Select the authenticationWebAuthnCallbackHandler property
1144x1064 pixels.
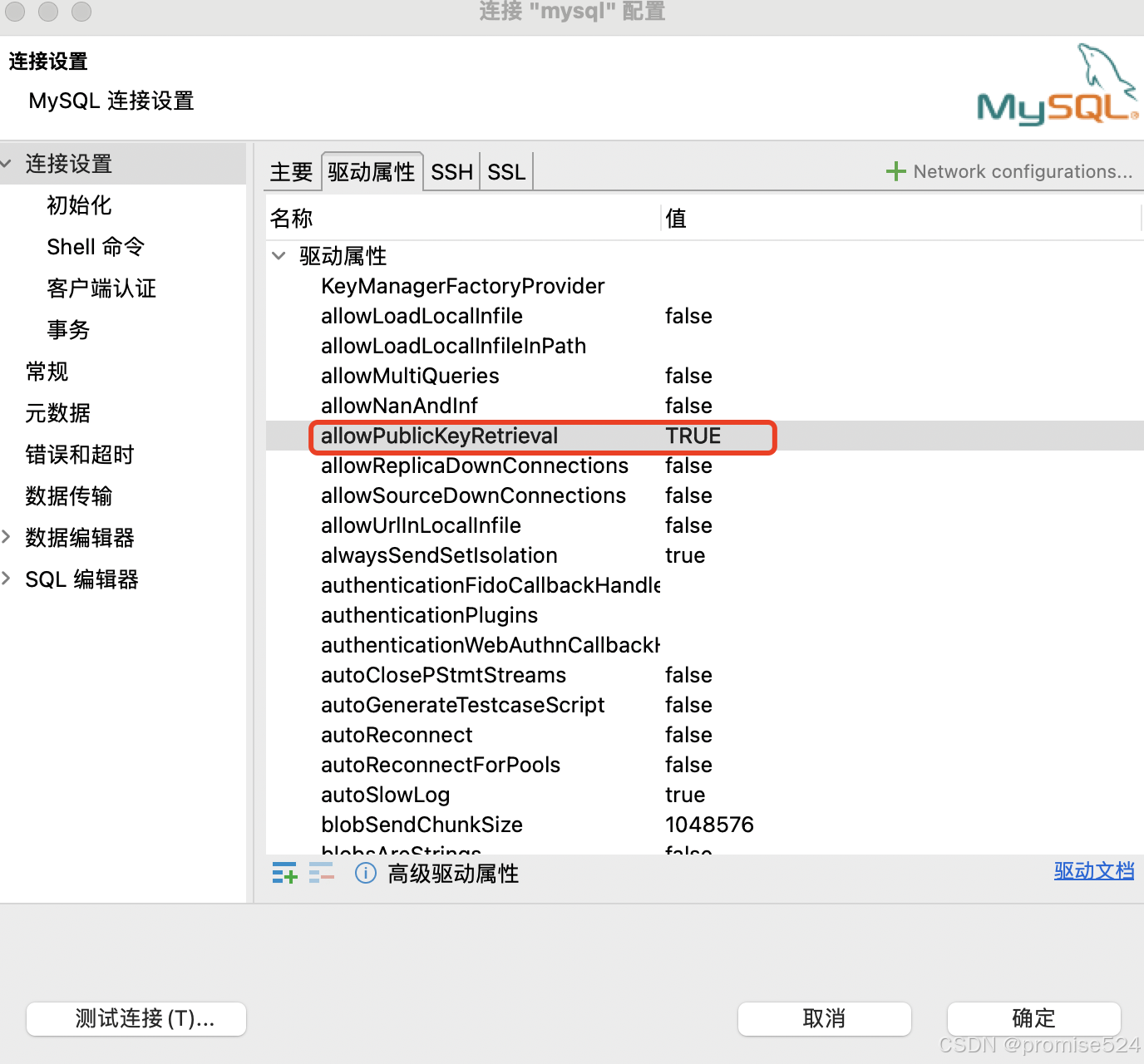(491, 645)
